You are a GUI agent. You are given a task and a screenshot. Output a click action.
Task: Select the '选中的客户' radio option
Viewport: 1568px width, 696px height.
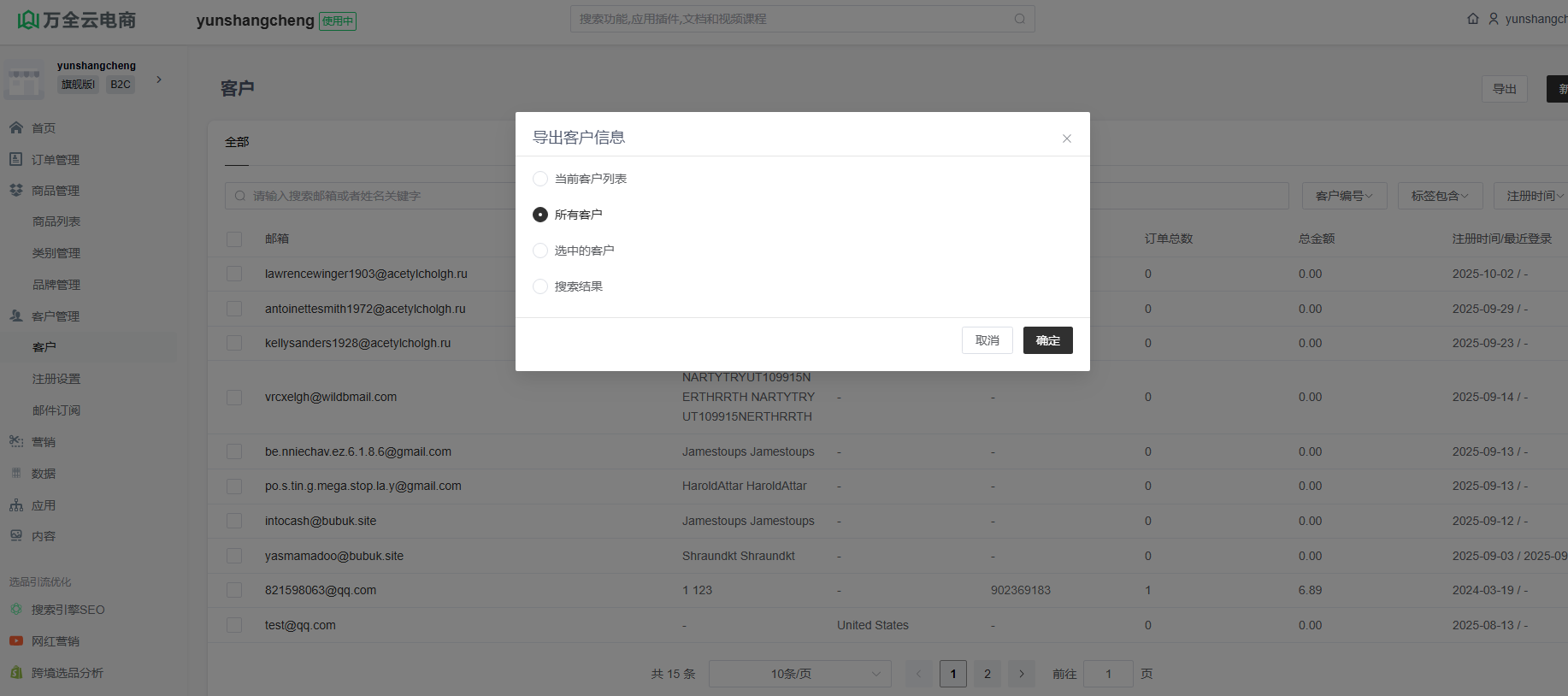(x=540, y=251)
